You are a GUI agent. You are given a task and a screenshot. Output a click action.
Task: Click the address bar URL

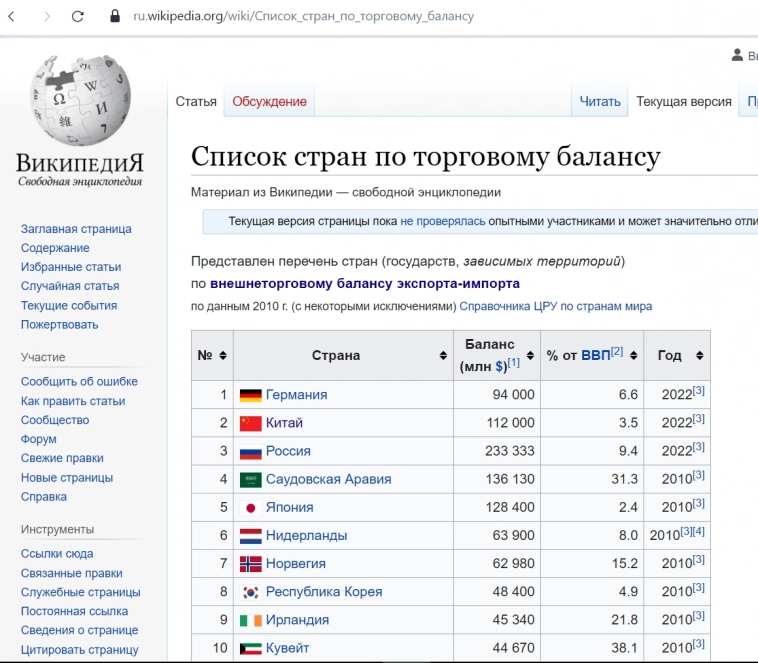tap(304, 16)
